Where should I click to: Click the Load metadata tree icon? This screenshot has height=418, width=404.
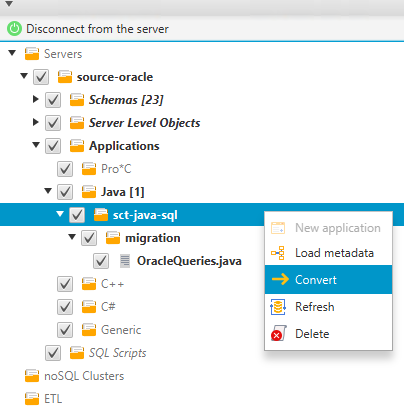(x=278, y=253)
